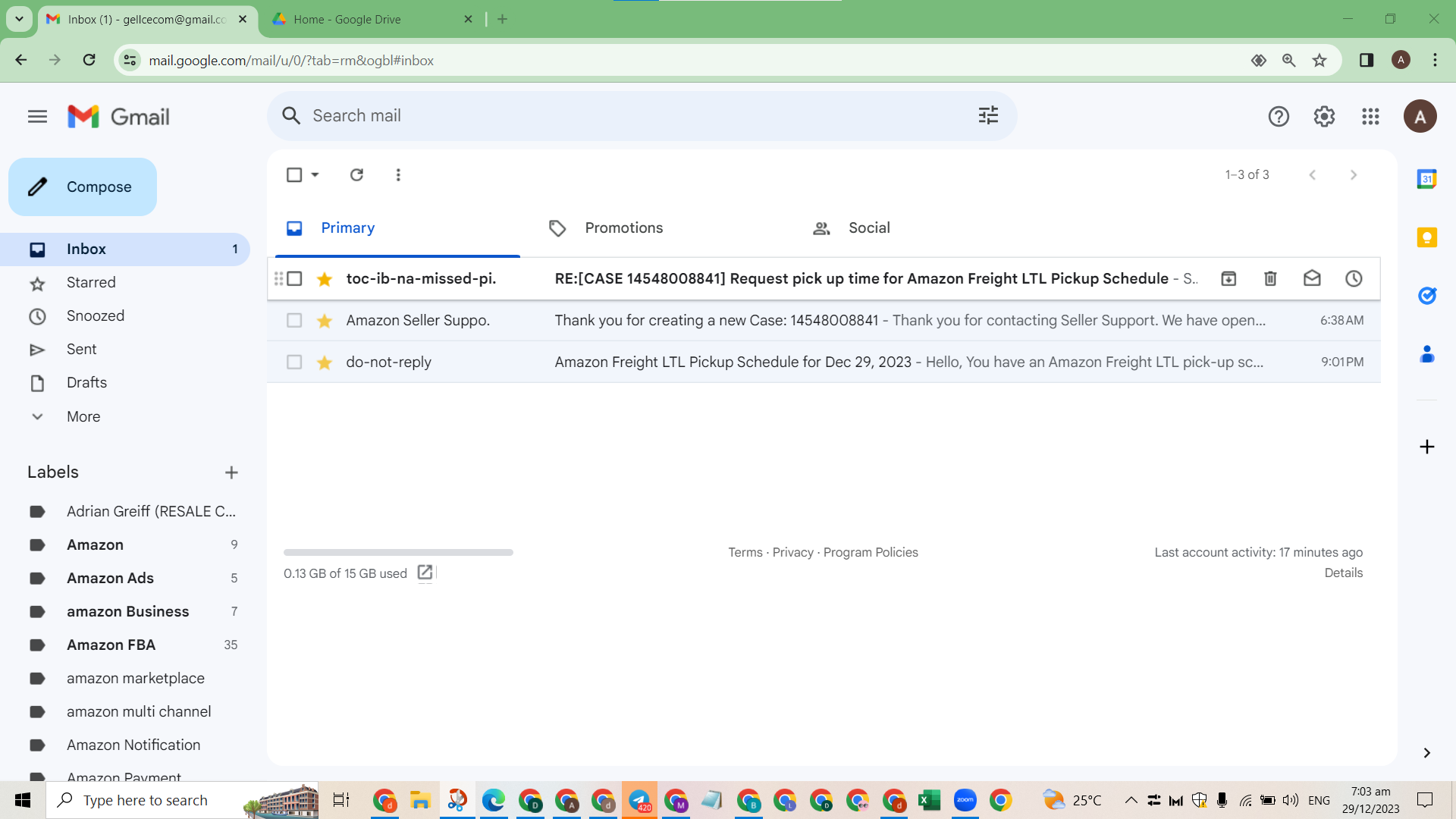Open Gmail settings gear

[1324, 116]
